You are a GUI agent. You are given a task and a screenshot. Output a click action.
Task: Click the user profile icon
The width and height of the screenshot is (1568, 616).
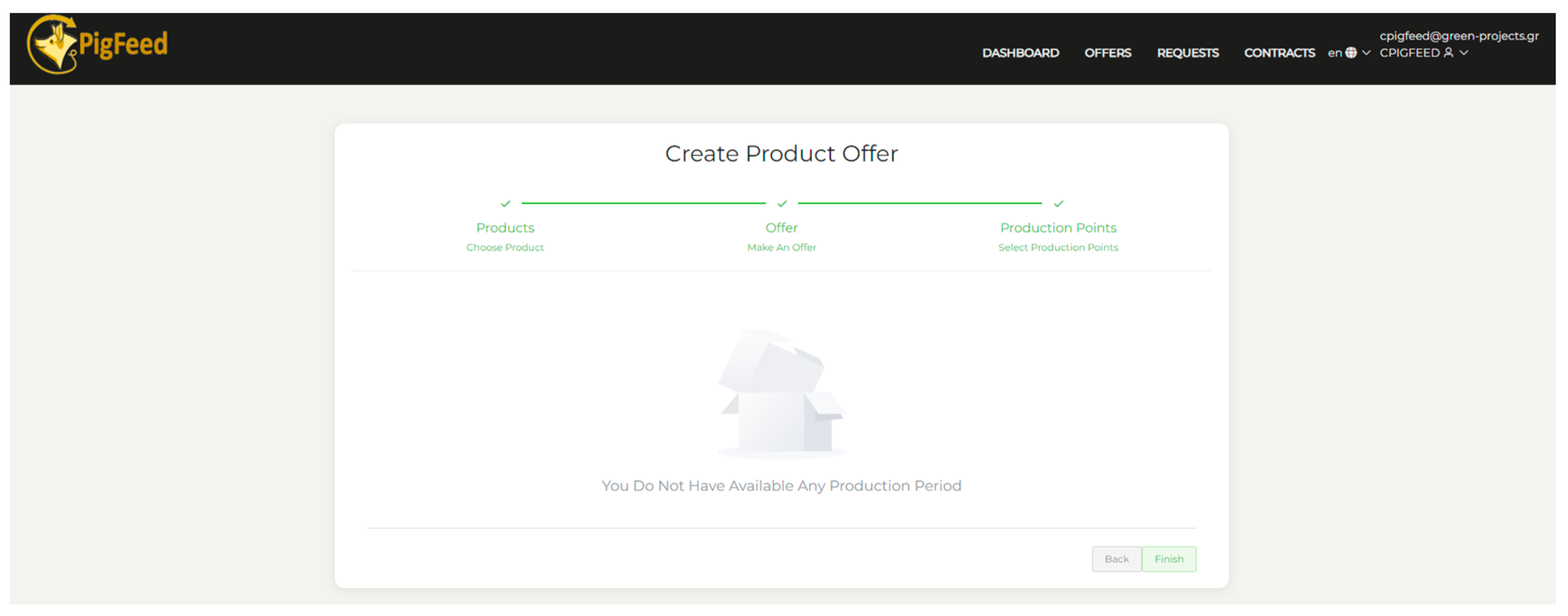pyautogui.click(x=1449, y=53)
